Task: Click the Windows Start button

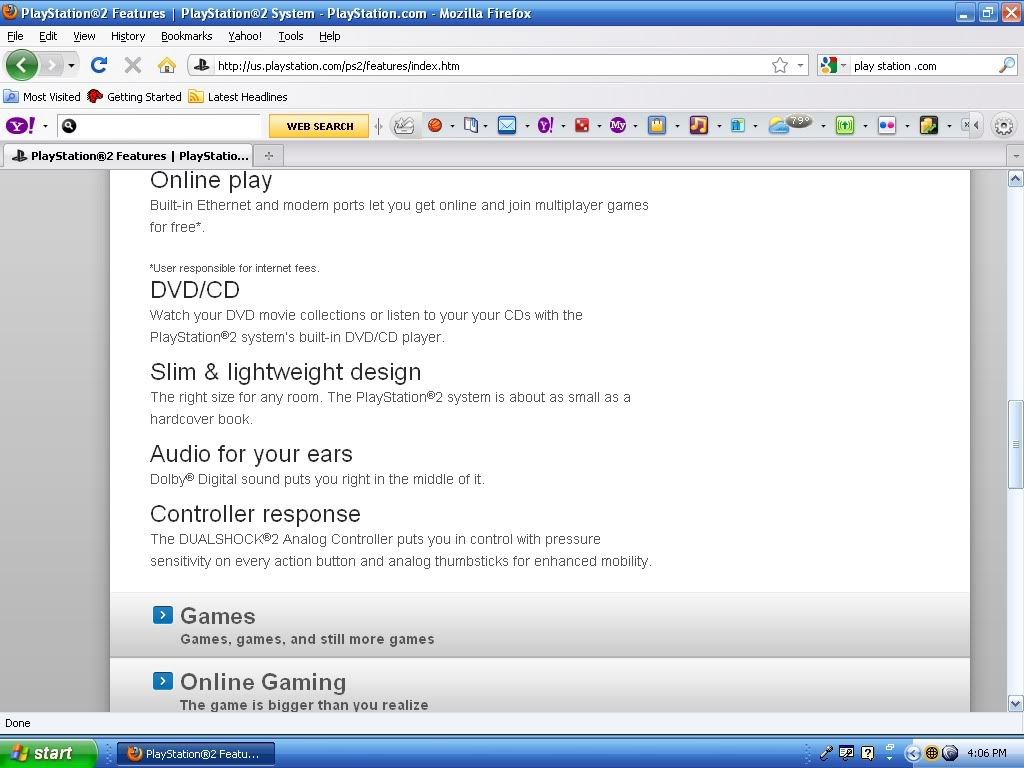Action: click(x=48, y=753)
